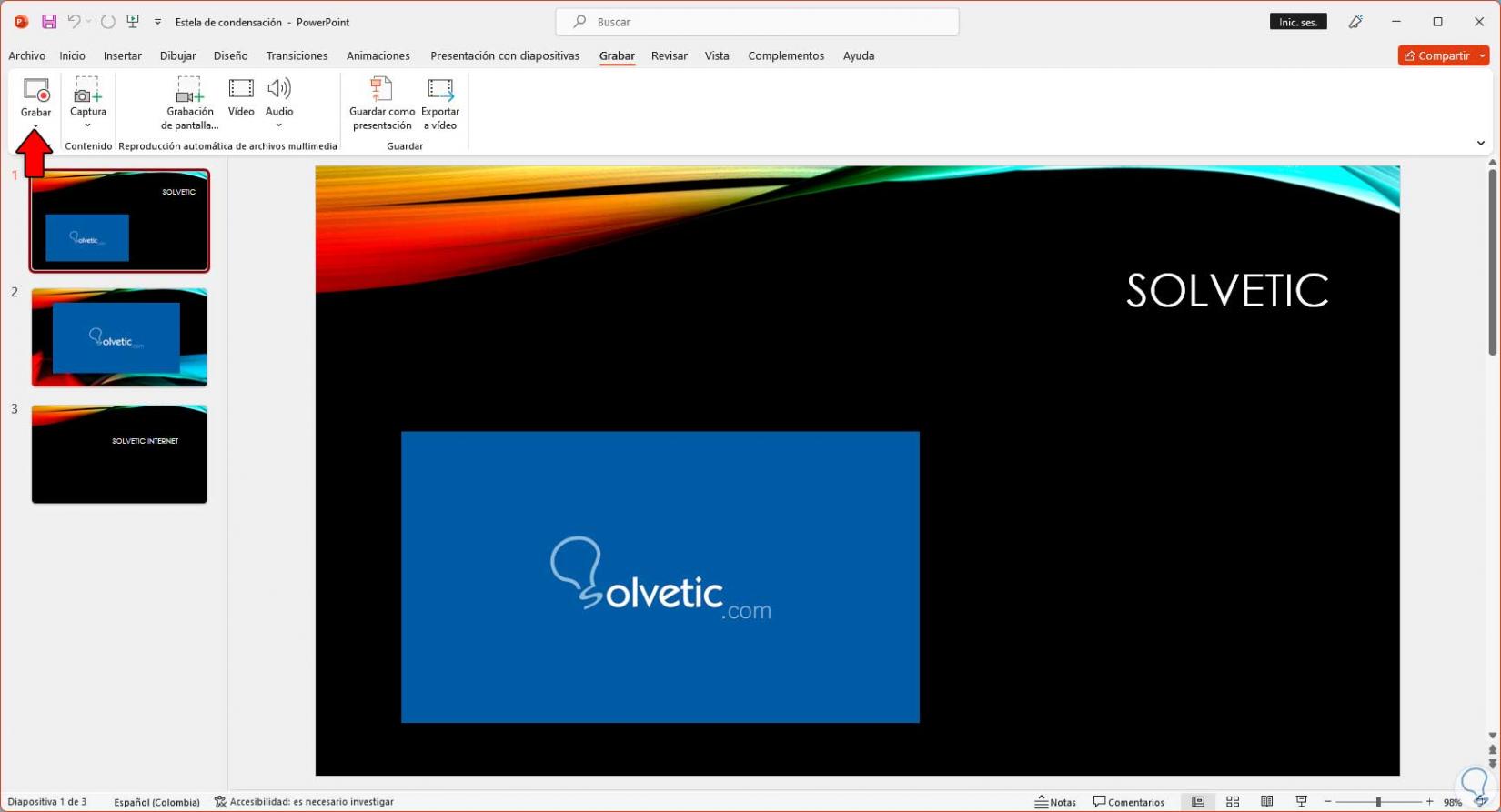
Task: Open the Revisar tab
Action: [669, 55]
